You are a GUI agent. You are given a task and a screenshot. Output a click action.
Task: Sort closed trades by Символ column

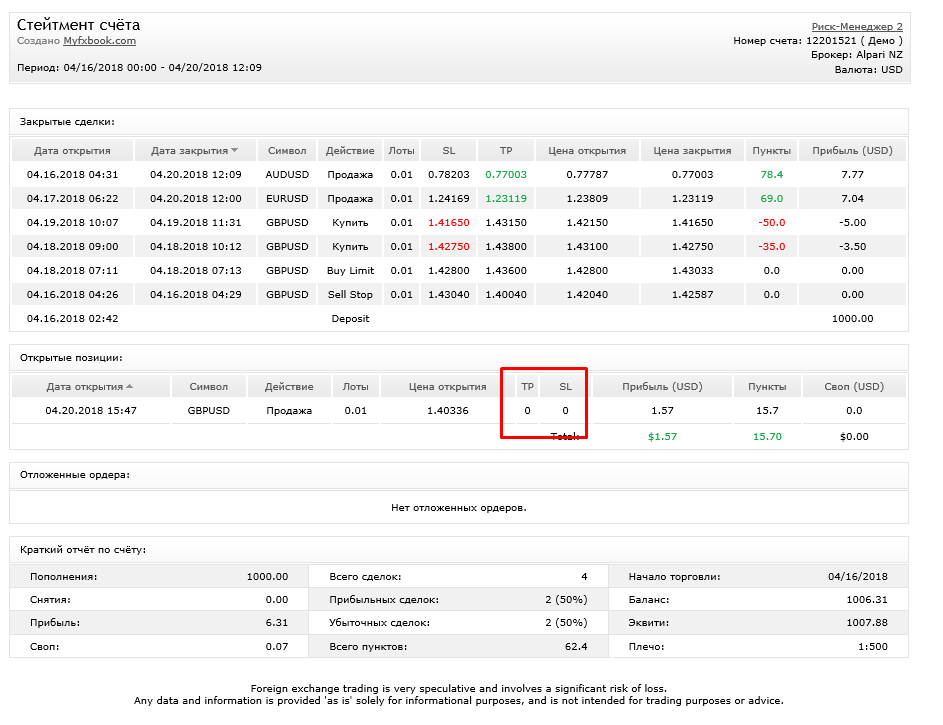click(x=287, y=150)
